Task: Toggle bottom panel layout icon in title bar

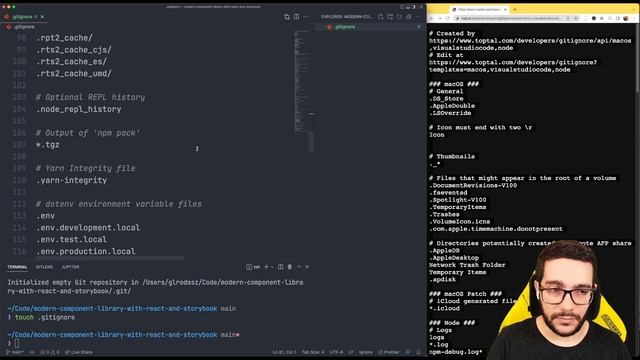Action: 408,7
